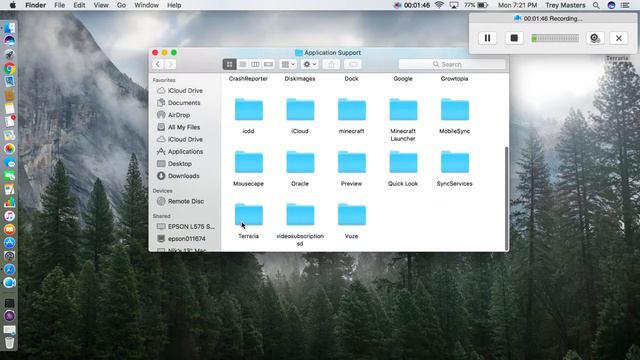Open the App Store from the Dock

[x=9, y=243]
